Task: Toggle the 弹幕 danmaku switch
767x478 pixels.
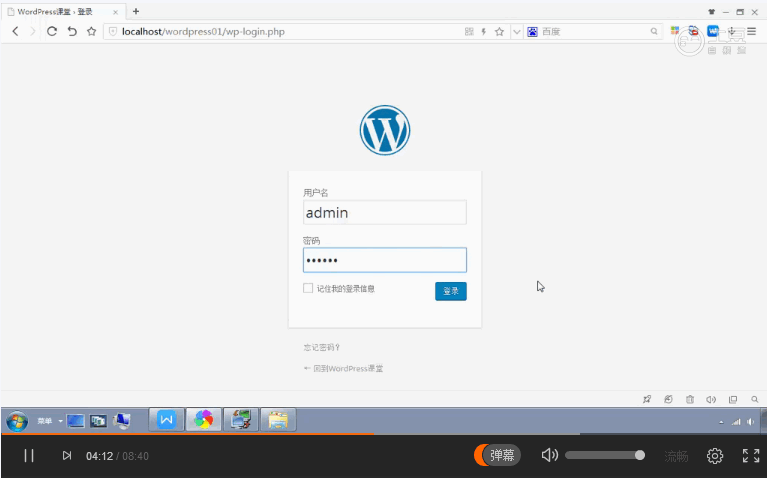Action: coord(497,455)
